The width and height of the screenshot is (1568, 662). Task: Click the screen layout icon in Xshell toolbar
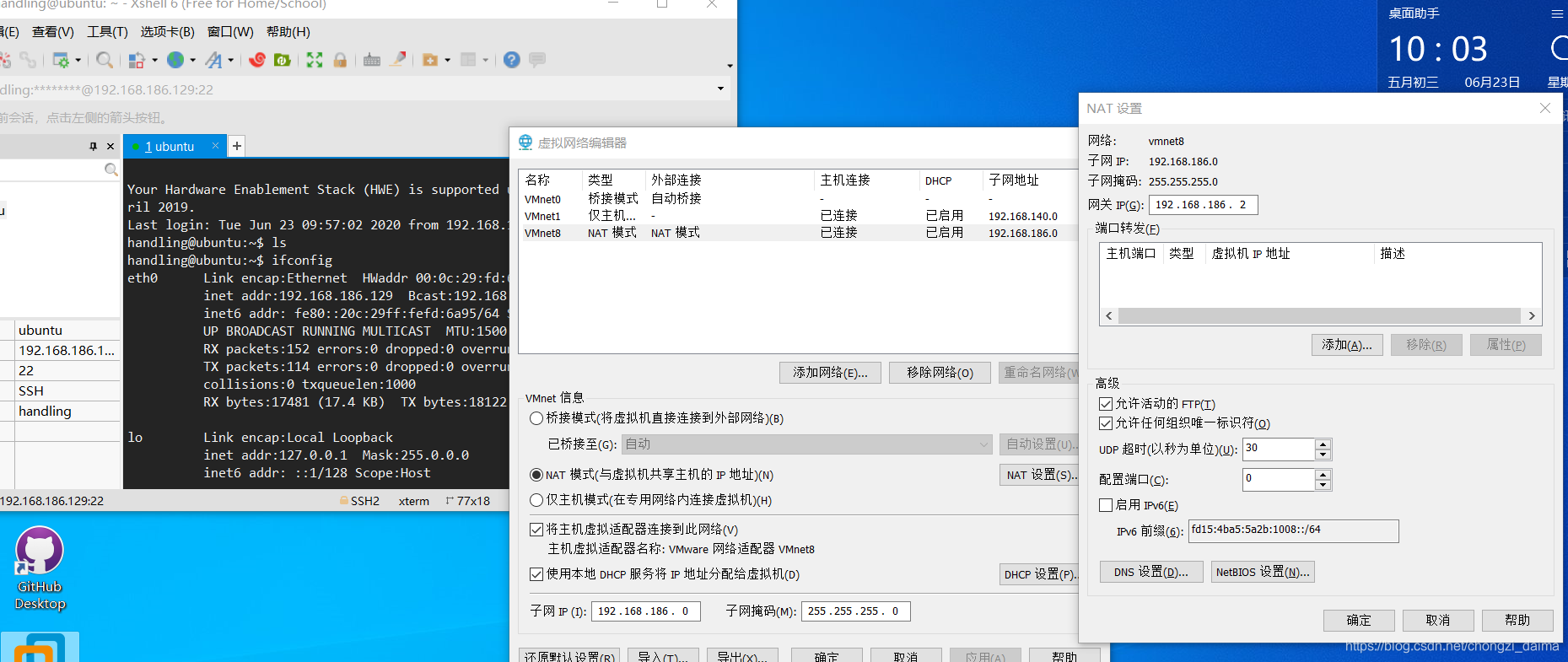coord(137,60)
